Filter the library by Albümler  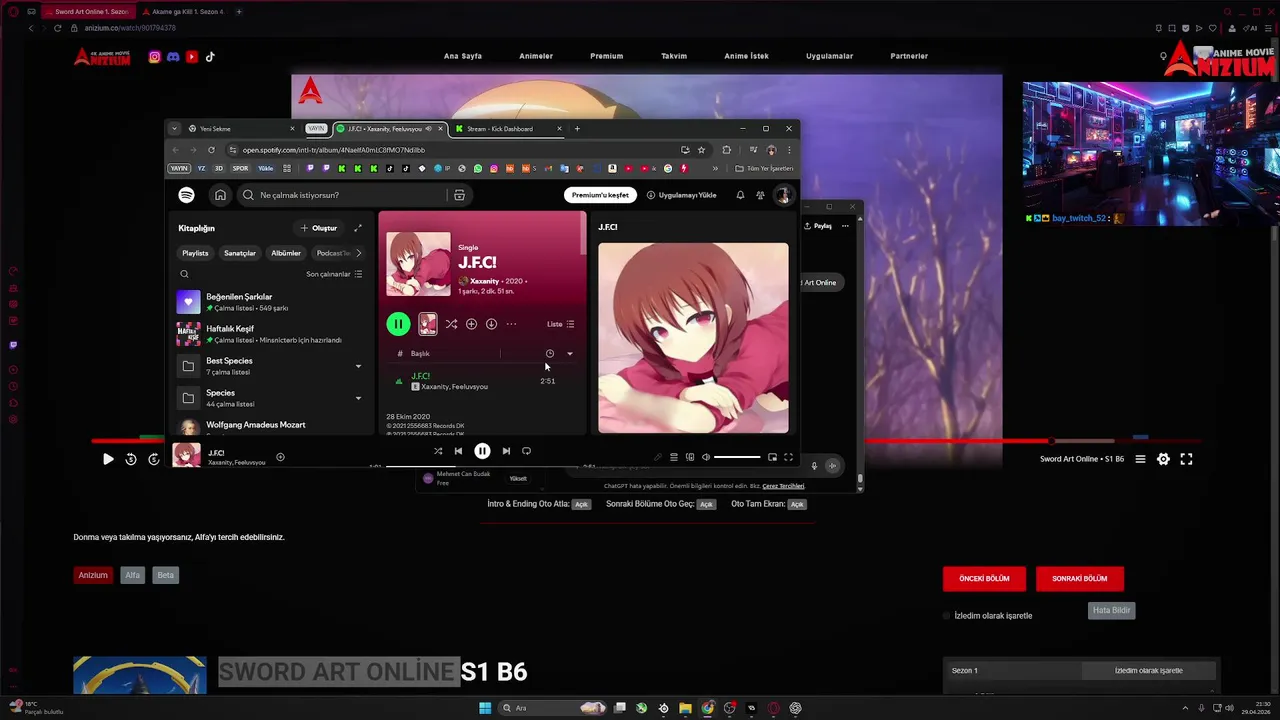pos(286,253)
